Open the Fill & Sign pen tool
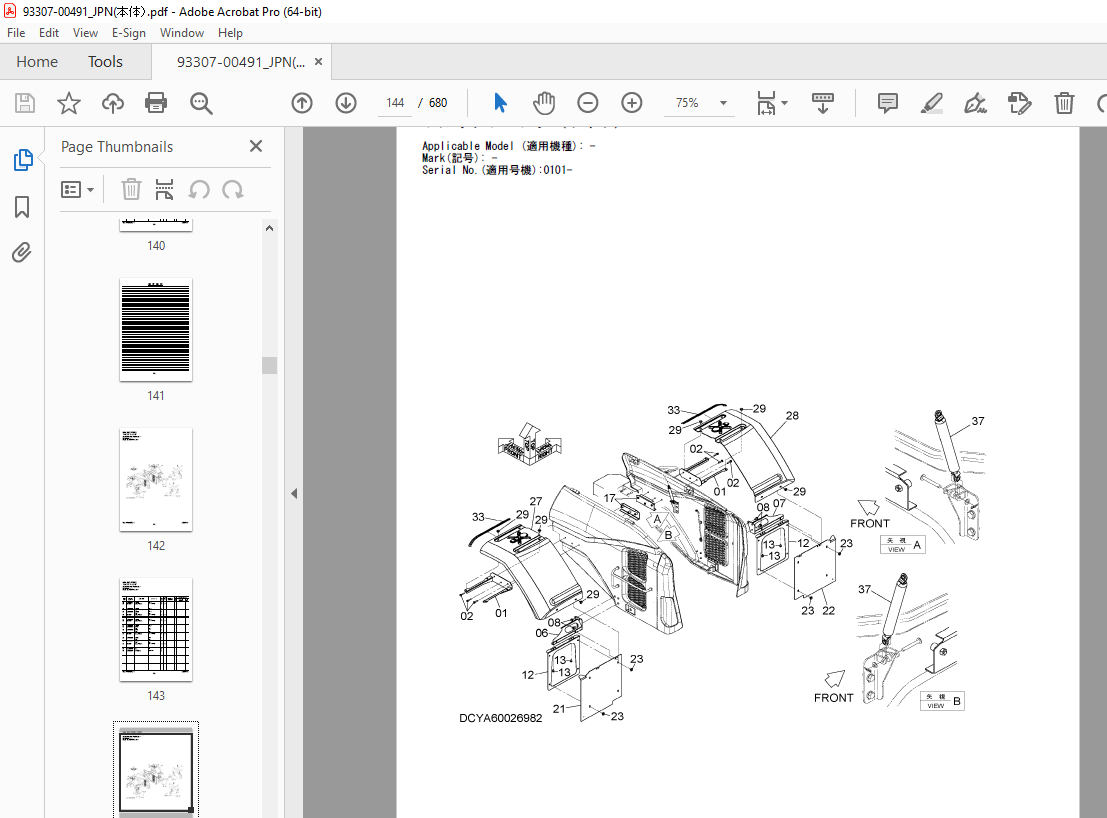 (976, 103)
